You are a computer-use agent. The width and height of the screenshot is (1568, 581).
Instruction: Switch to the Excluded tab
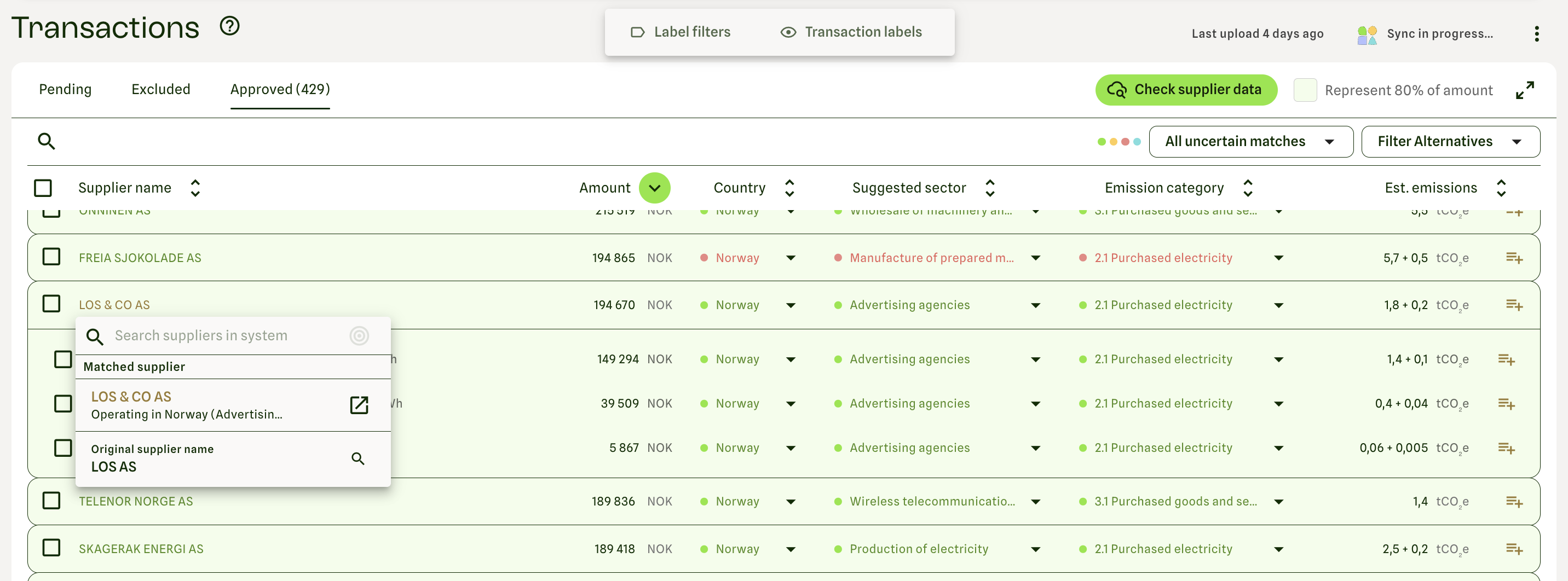[x=161, y=89]
